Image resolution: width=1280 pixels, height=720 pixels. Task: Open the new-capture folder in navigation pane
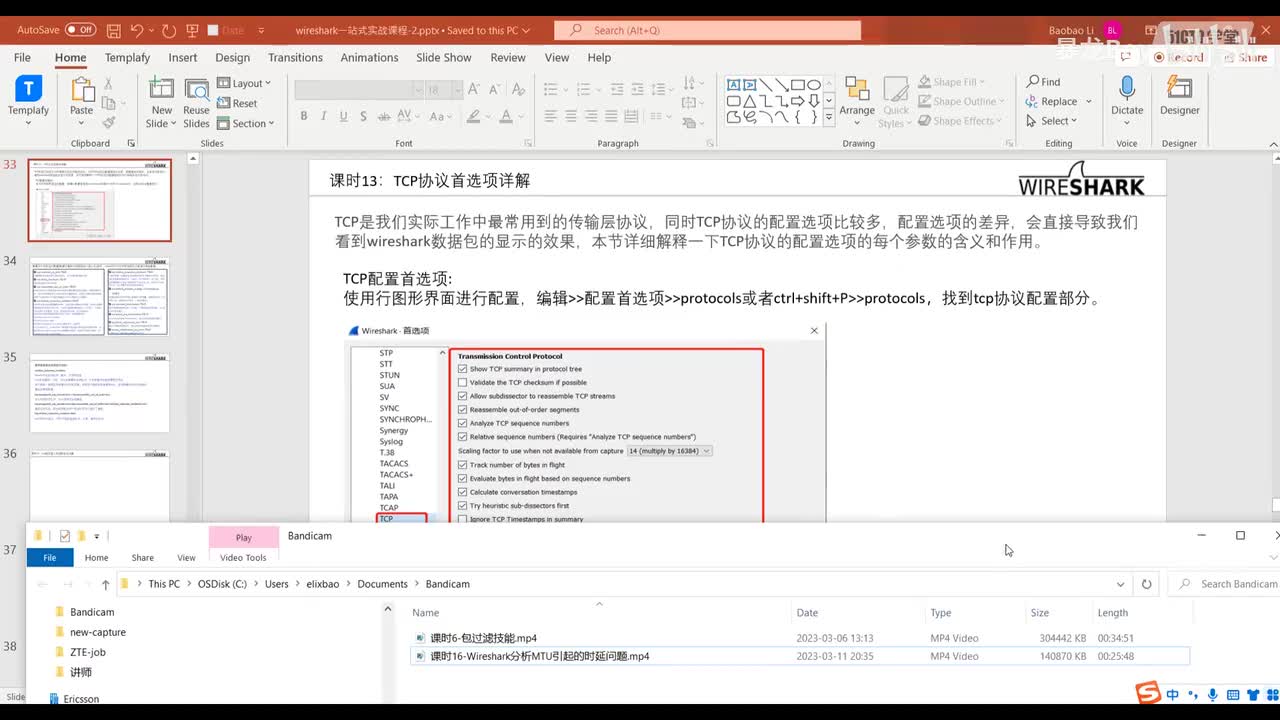tap(98, 632)
